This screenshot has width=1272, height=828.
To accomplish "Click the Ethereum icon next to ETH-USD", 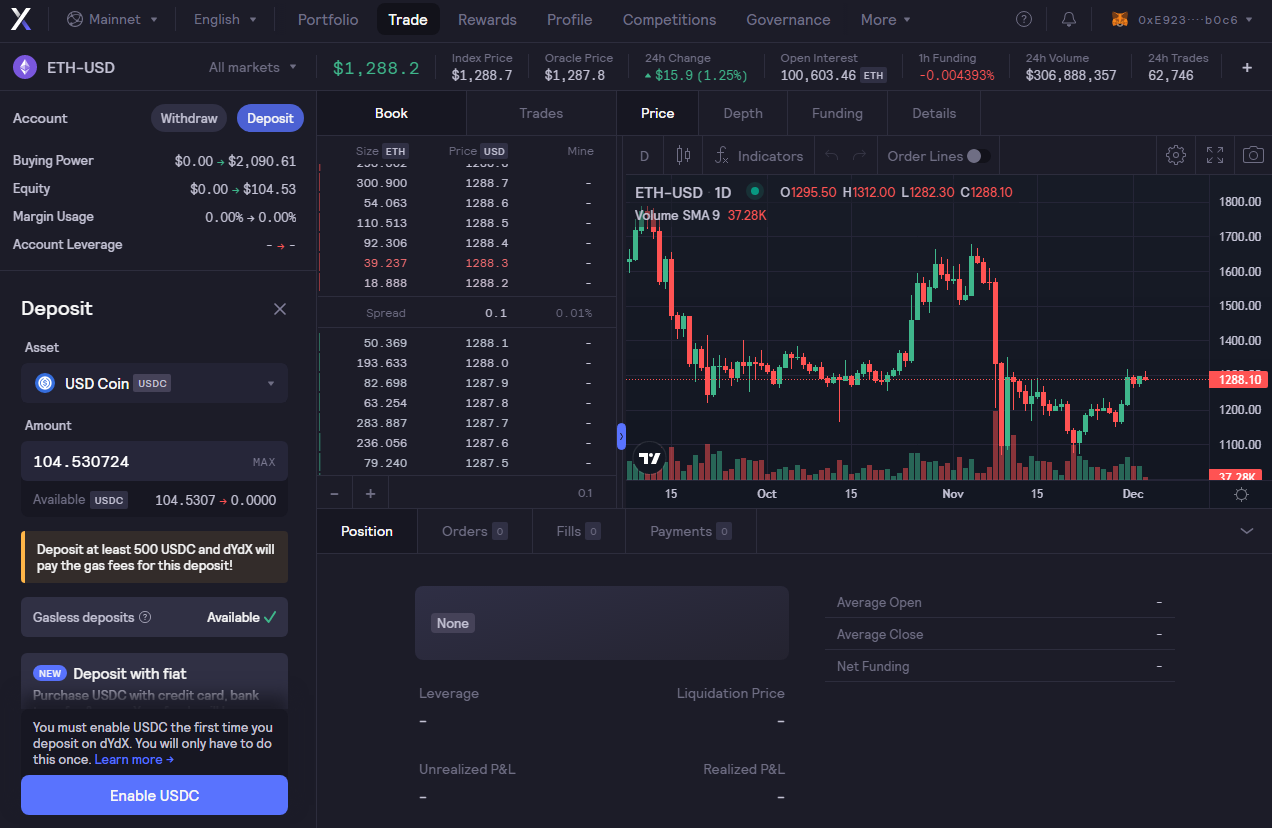I will point(24,67).
